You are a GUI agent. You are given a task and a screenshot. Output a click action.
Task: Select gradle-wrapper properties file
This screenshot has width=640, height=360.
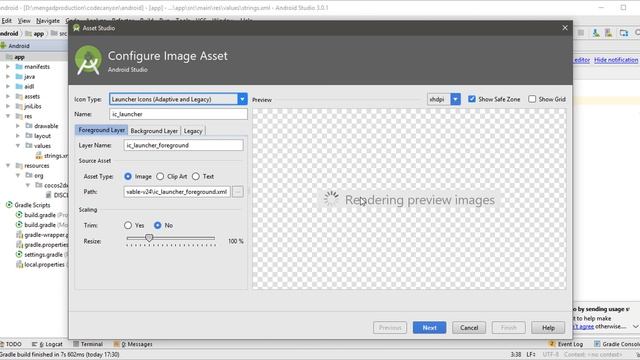click(x=46, y=235)
